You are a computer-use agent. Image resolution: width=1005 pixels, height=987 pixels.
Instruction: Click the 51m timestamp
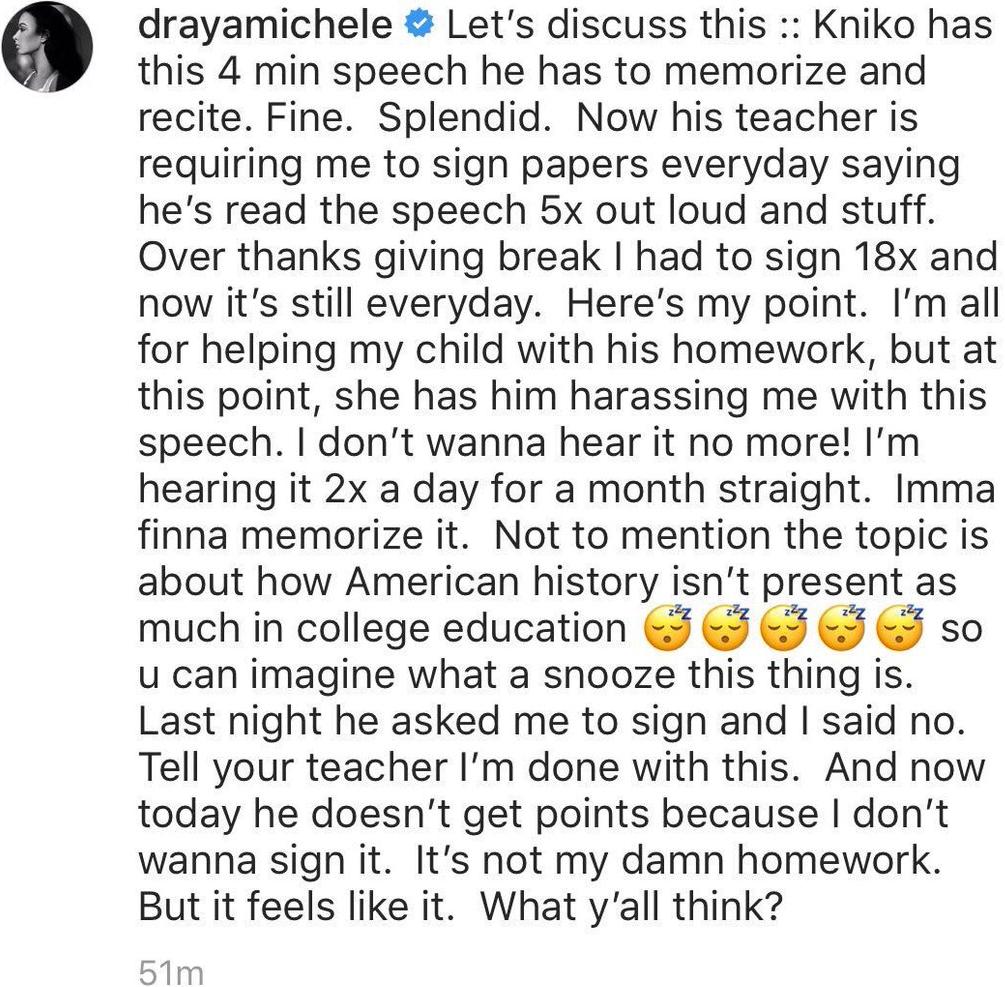pyautogui.click(x=171, y=972)
